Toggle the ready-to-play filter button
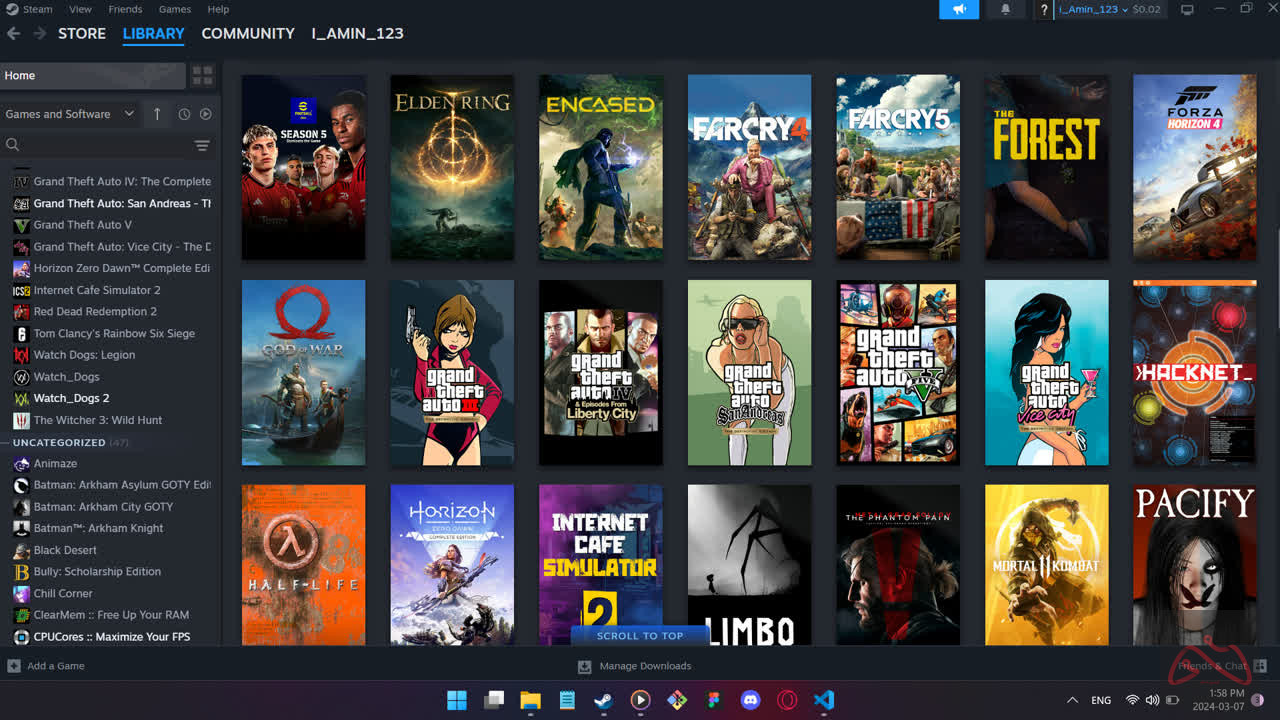1280x720 pixels. [205, 114]
